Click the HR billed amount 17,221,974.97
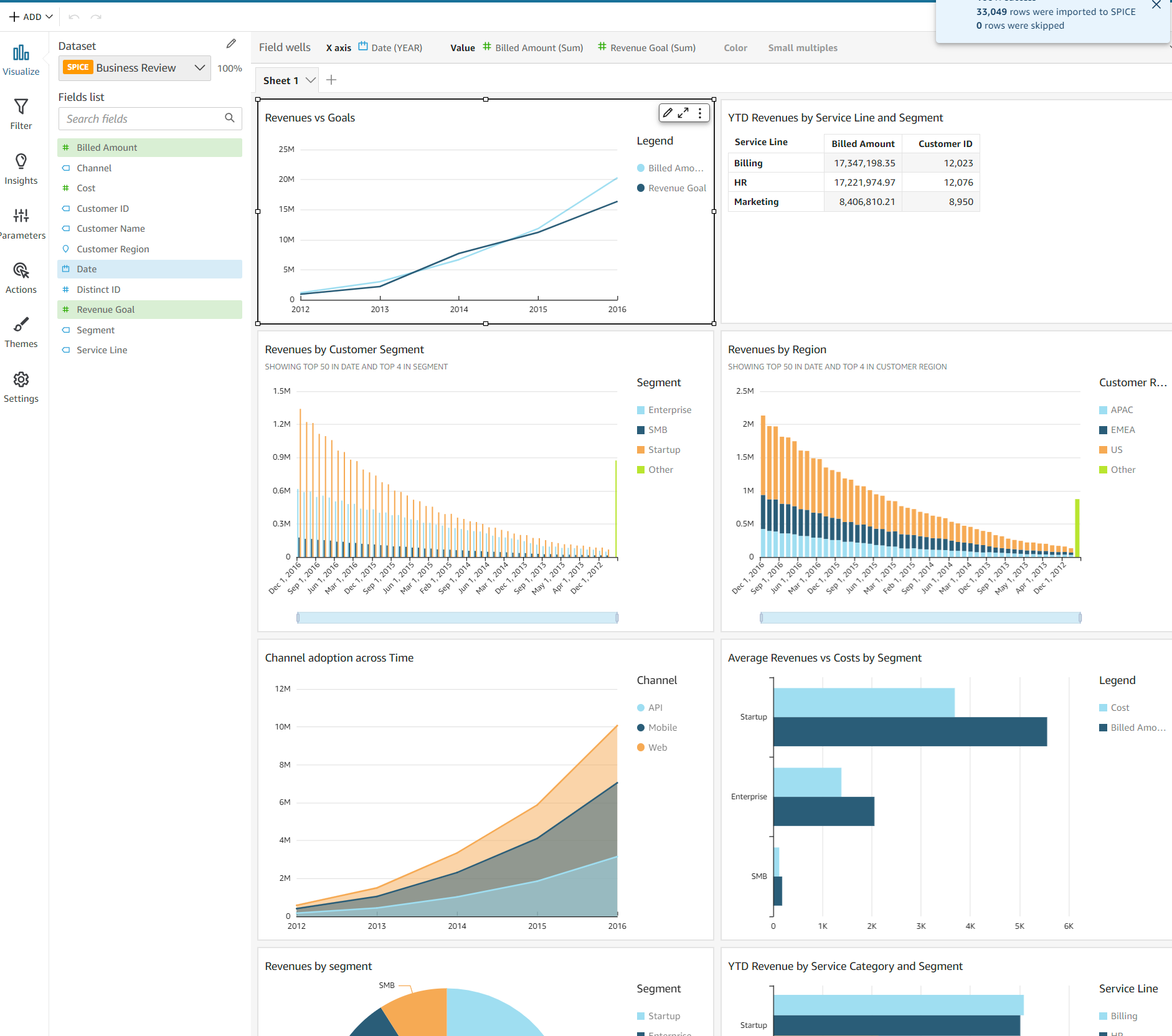Screen dimensions: 1172x1036 [864, 183]
